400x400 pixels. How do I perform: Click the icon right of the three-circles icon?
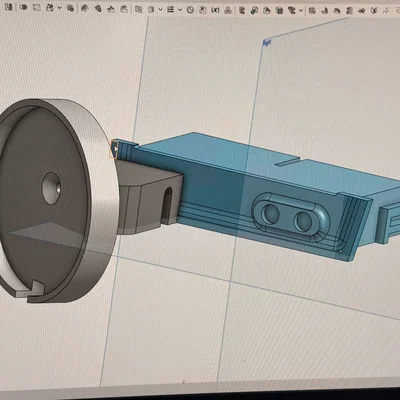tap(242, 10)
